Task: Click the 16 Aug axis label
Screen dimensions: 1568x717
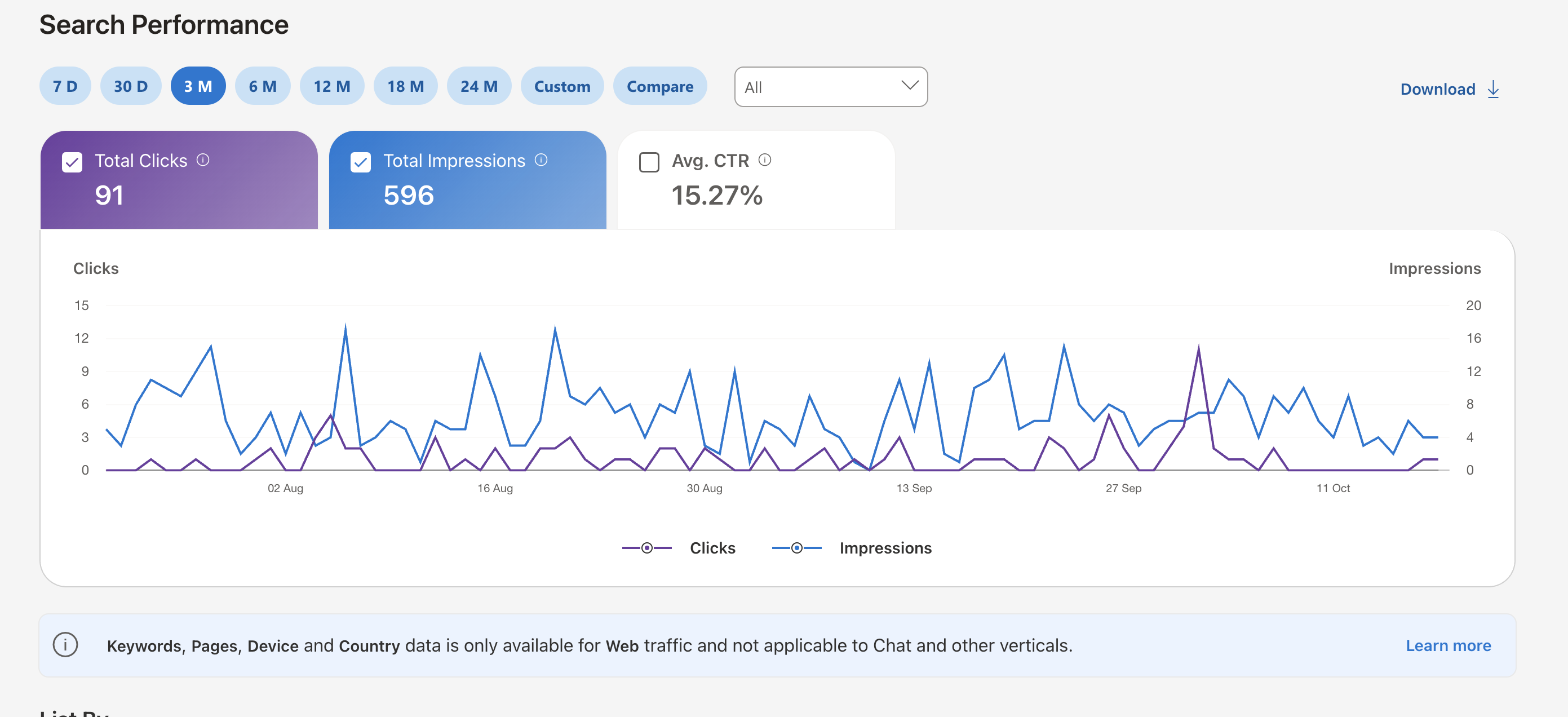Action: click(x=495, y=488)
